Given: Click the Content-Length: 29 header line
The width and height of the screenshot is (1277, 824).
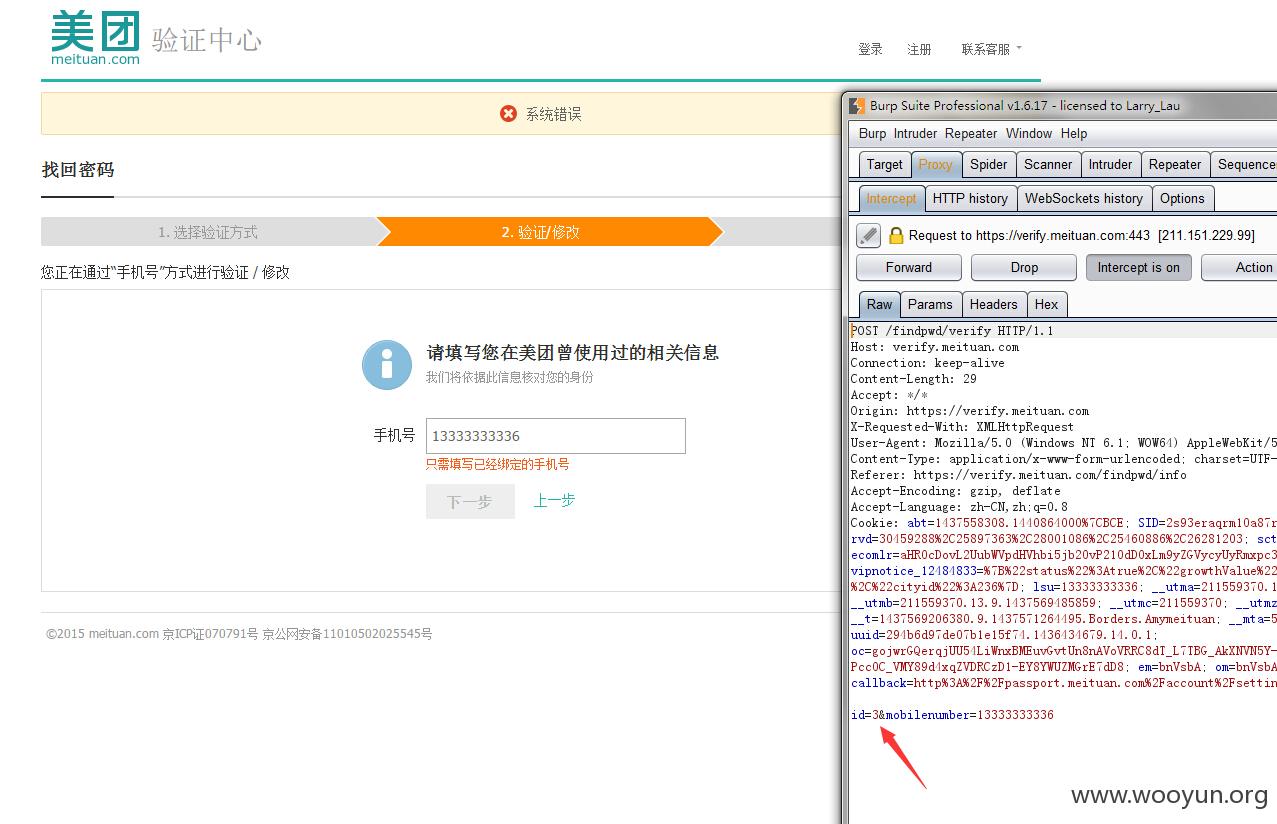Looking at the screenshot, I should pyautogui.click(x=914, y=379).
